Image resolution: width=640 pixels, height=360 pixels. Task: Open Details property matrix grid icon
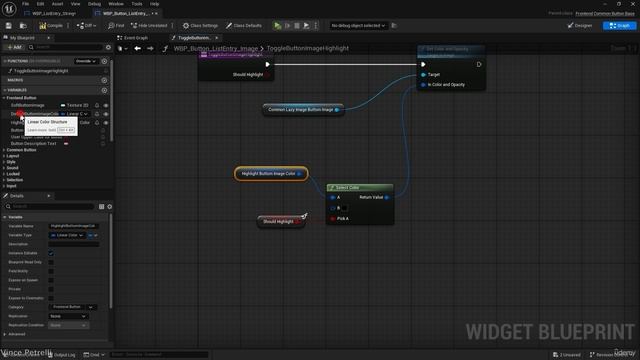102,207
